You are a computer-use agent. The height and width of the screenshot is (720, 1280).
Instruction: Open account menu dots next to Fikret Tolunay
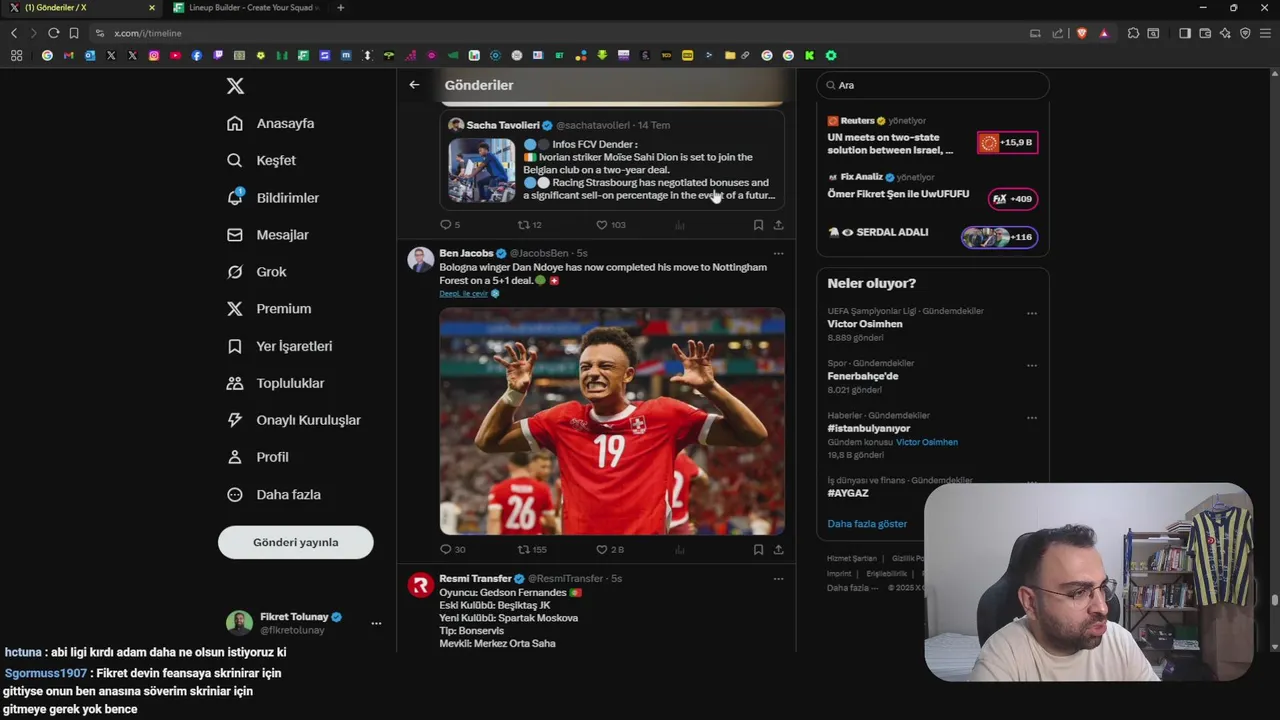[376, 623]
